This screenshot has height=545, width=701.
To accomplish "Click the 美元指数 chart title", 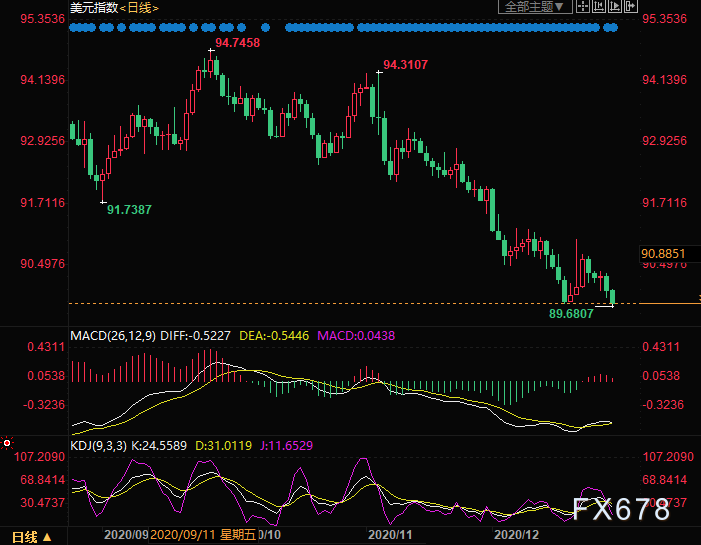I will 93,8.
